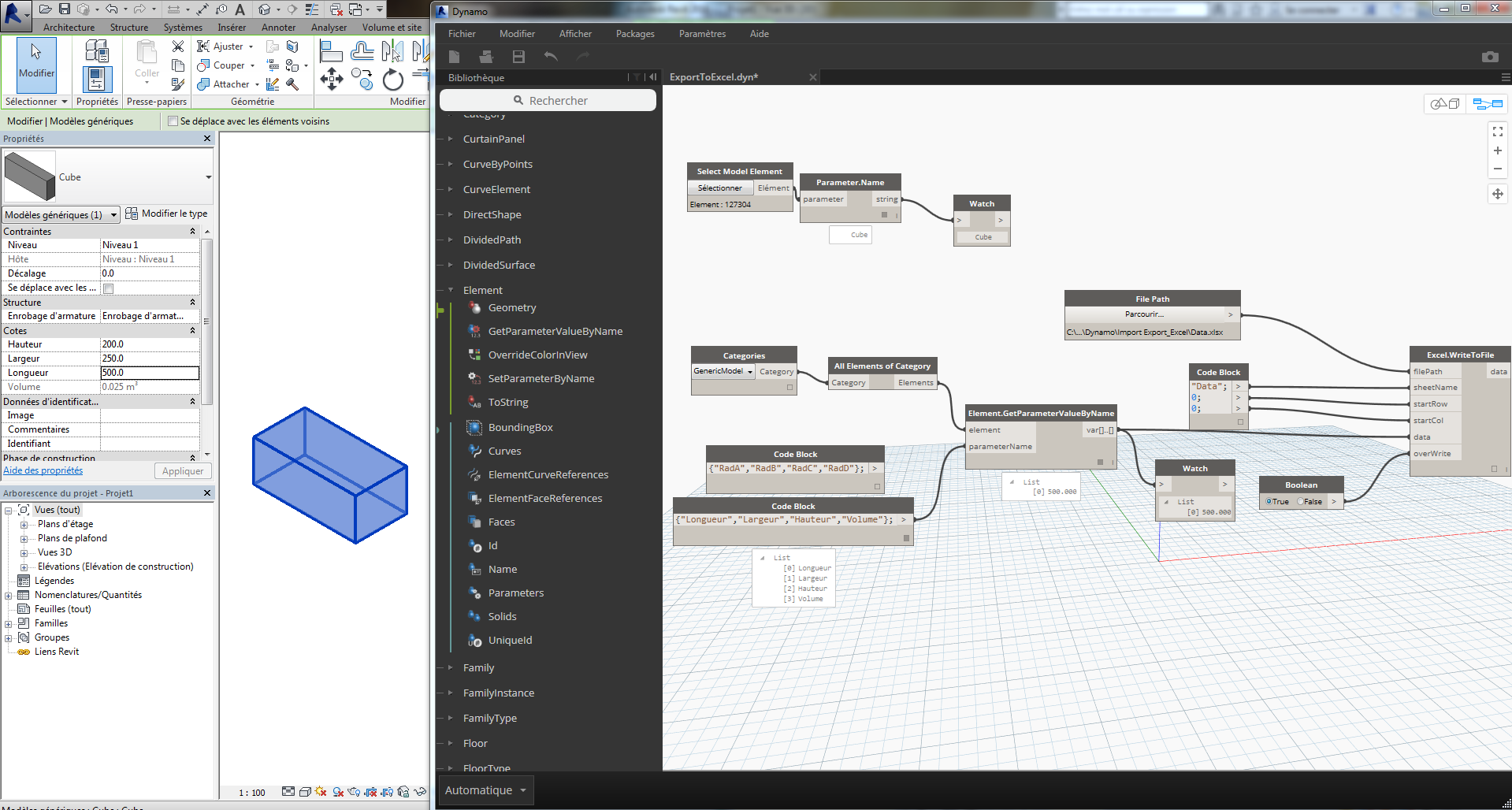Click the undo arrow in Dynamo toolbar

551,57
